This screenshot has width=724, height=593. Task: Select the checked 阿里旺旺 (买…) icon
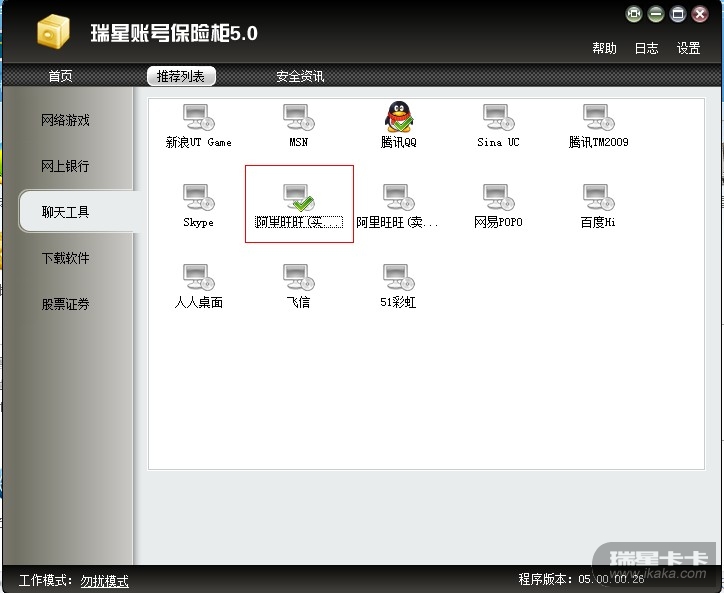299,198
